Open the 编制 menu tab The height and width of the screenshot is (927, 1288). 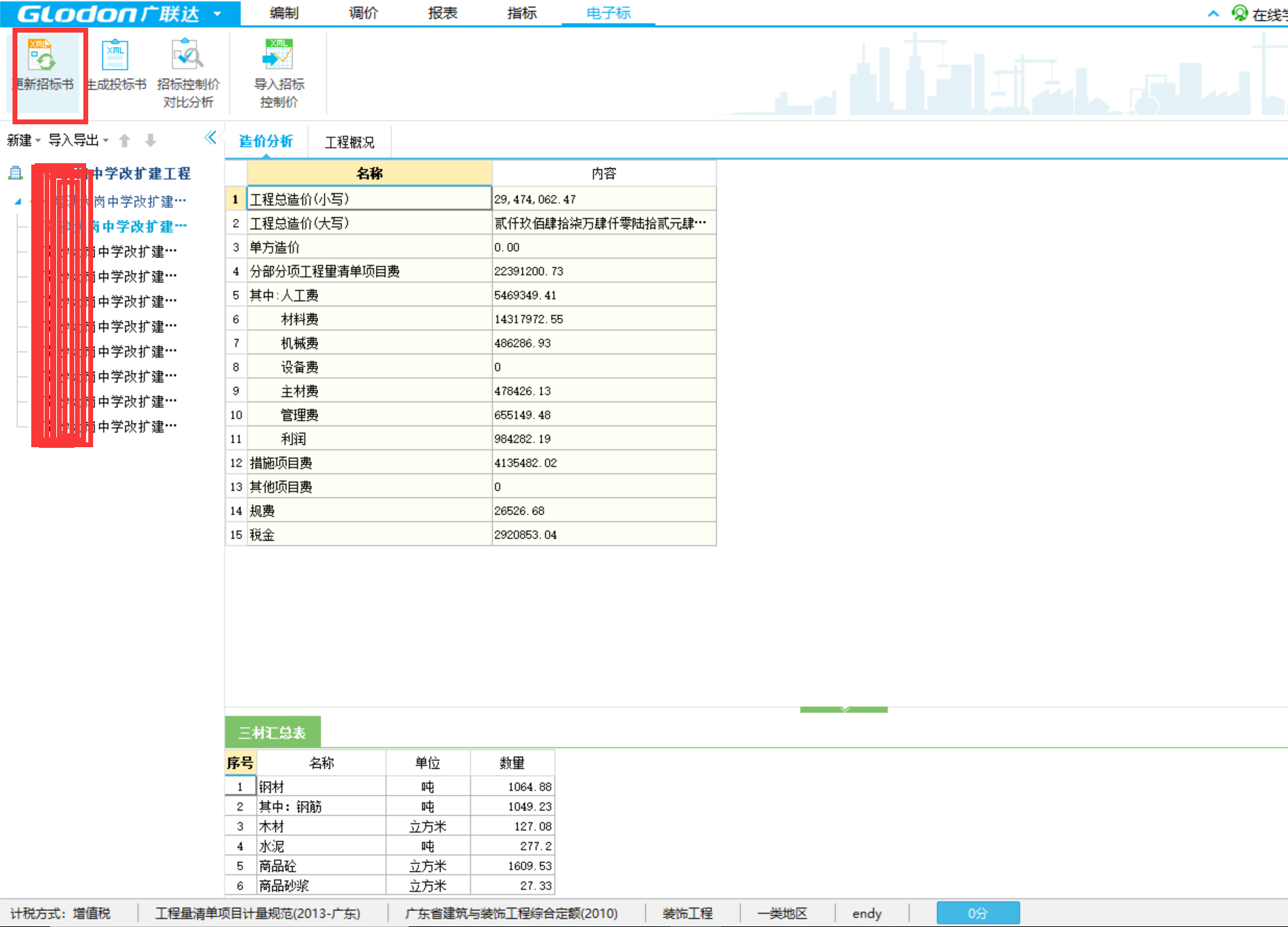283,13
